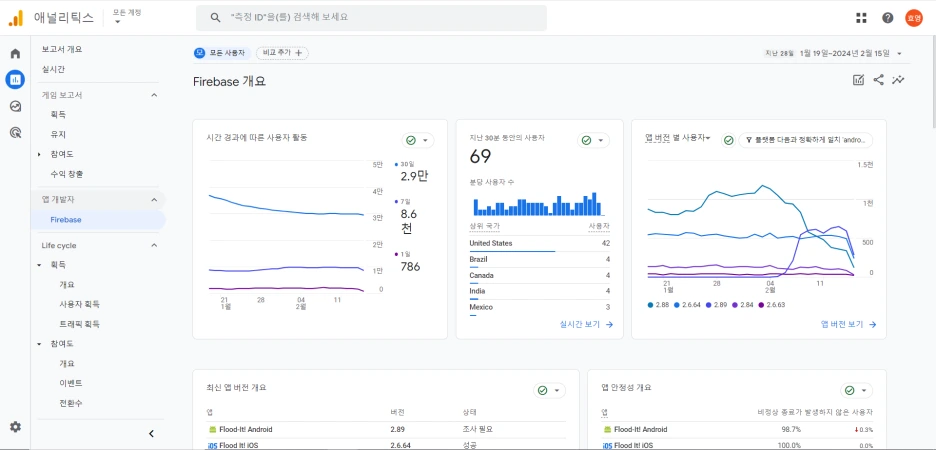Collapse the Life cycle section
Viewport: 936px width, 450px height.
153,245
